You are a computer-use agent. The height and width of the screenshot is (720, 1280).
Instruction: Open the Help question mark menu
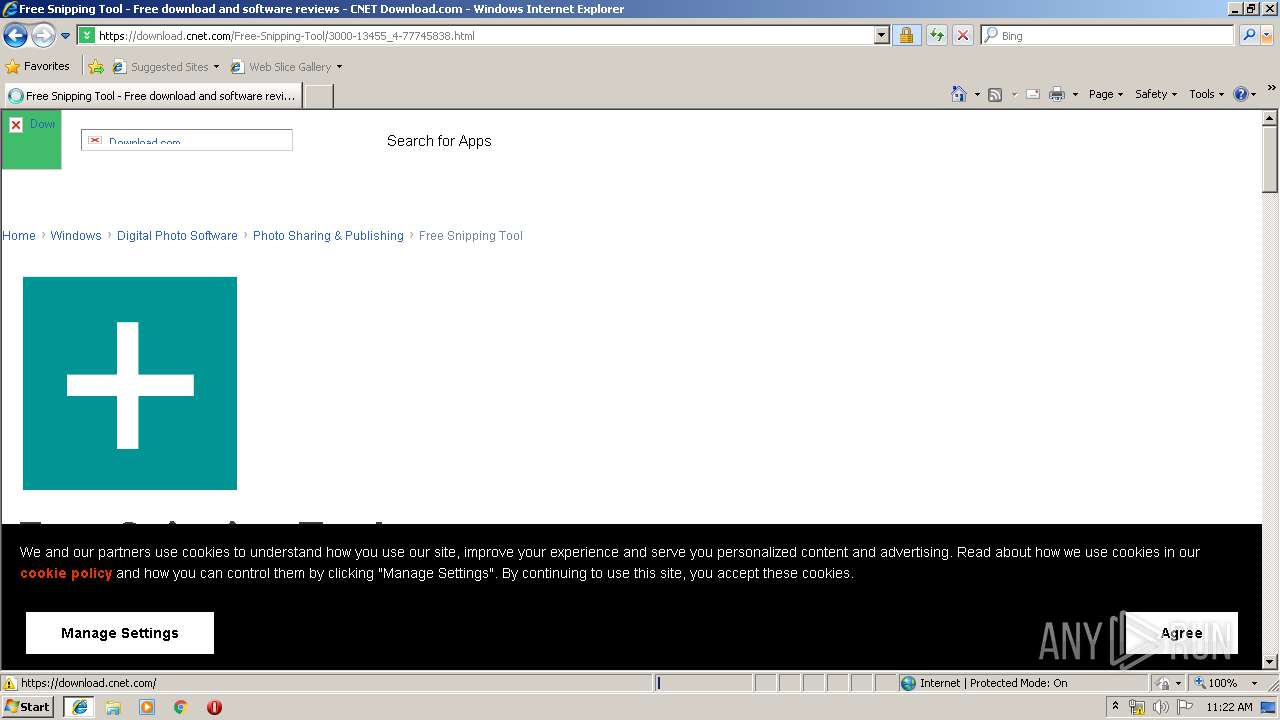coord(1245,94)
